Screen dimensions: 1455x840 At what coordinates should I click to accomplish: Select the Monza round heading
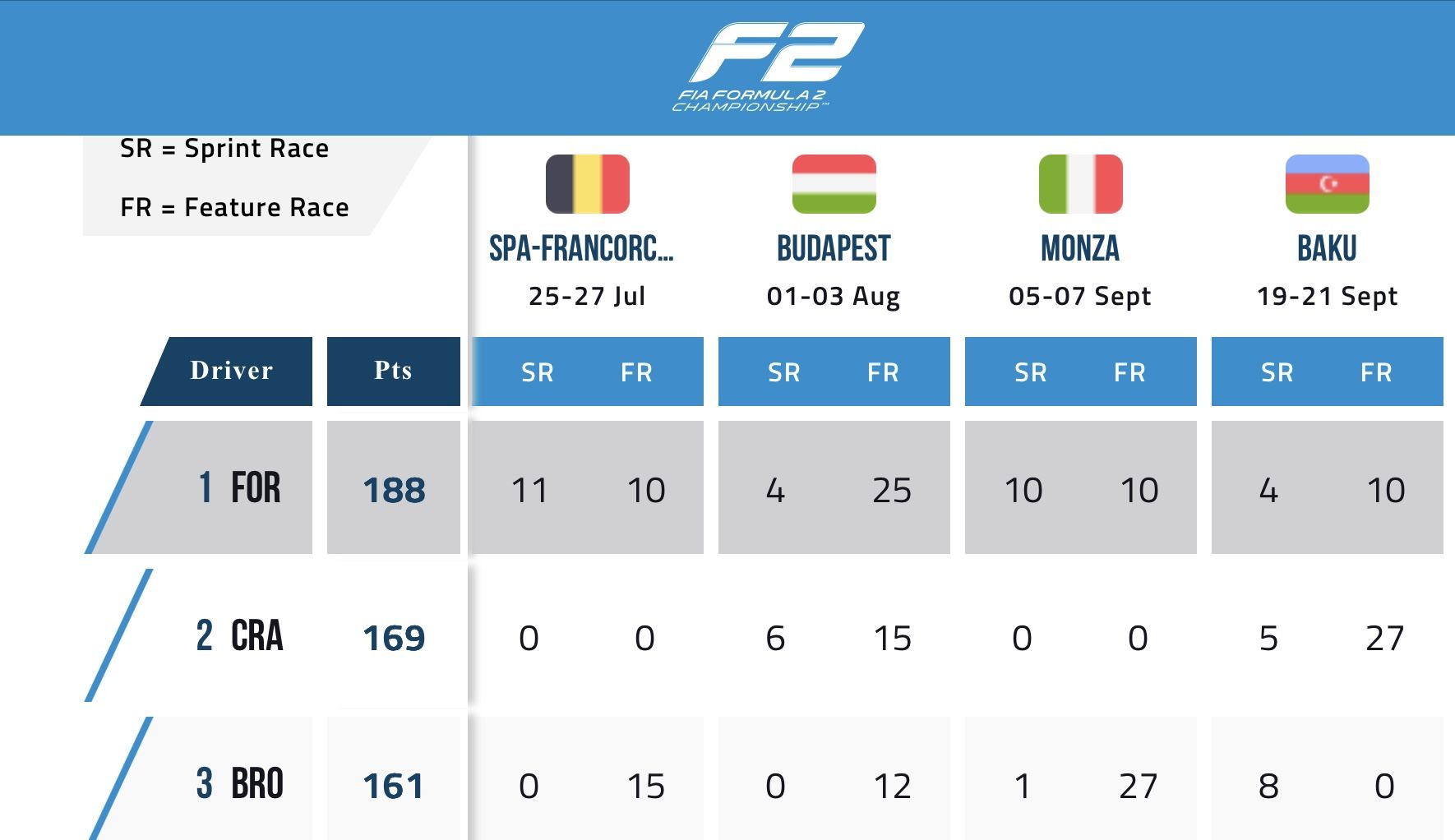[1080, 248]
